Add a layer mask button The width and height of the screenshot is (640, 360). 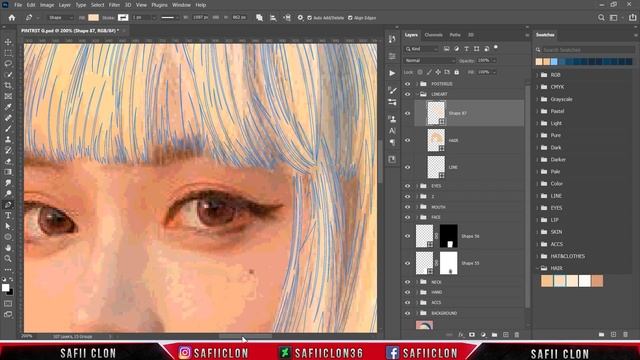coord(472,335)
